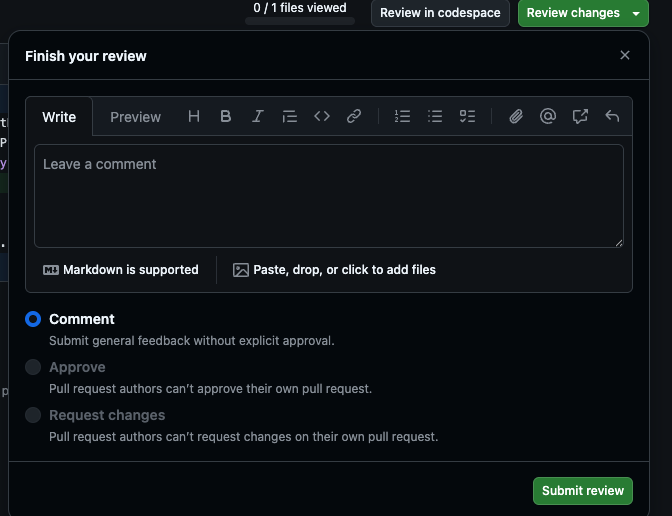Insert code formatting with the angle-brackets icon

322,116
